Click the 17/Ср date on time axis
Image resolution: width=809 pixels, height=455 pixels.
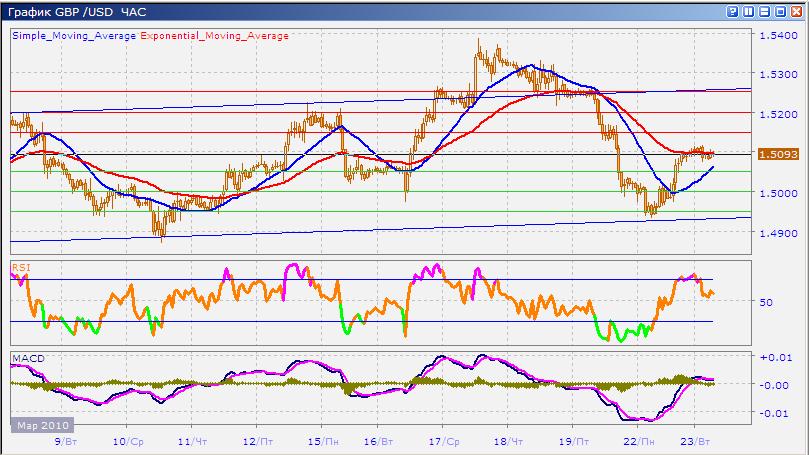443,440
